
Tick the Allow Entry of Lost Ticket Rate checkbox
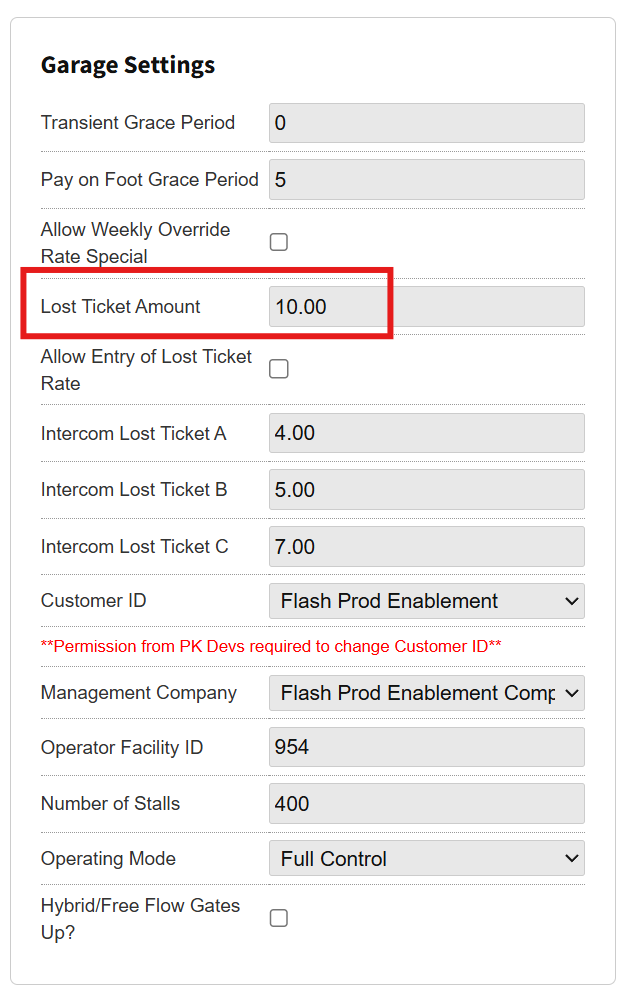click(x=279, y=369)
